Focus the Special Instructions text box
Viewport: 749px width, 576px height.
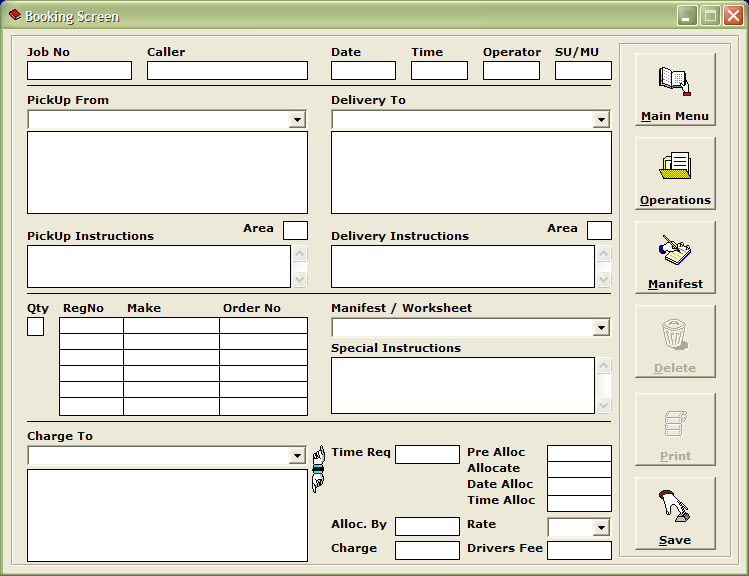tap(463, 385)
